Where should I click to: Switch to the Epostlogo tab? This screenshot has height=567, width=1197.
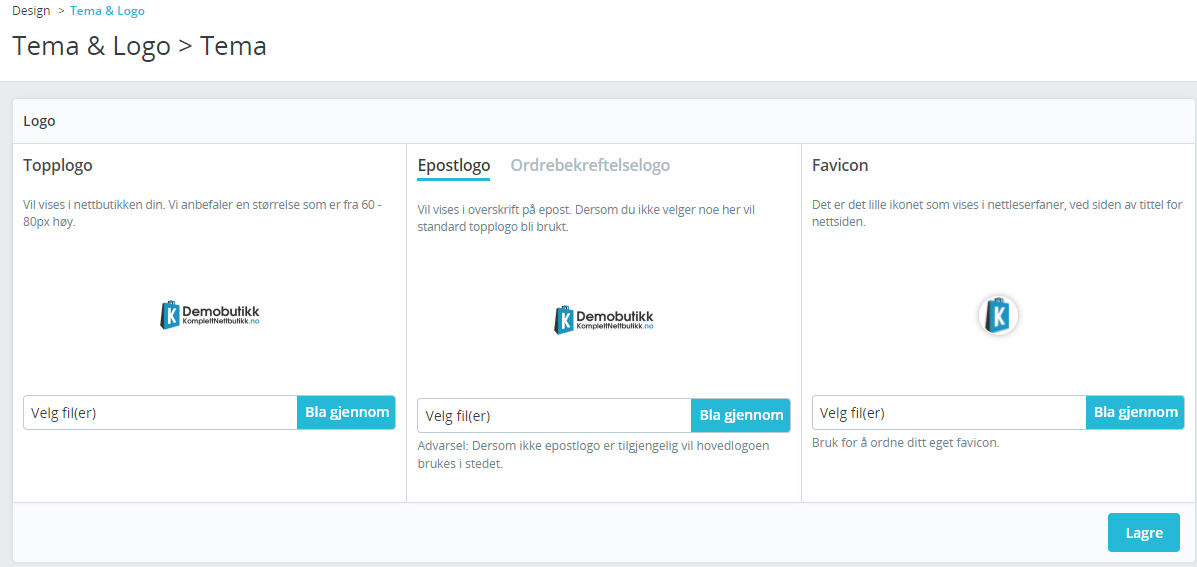click(453, 166)
